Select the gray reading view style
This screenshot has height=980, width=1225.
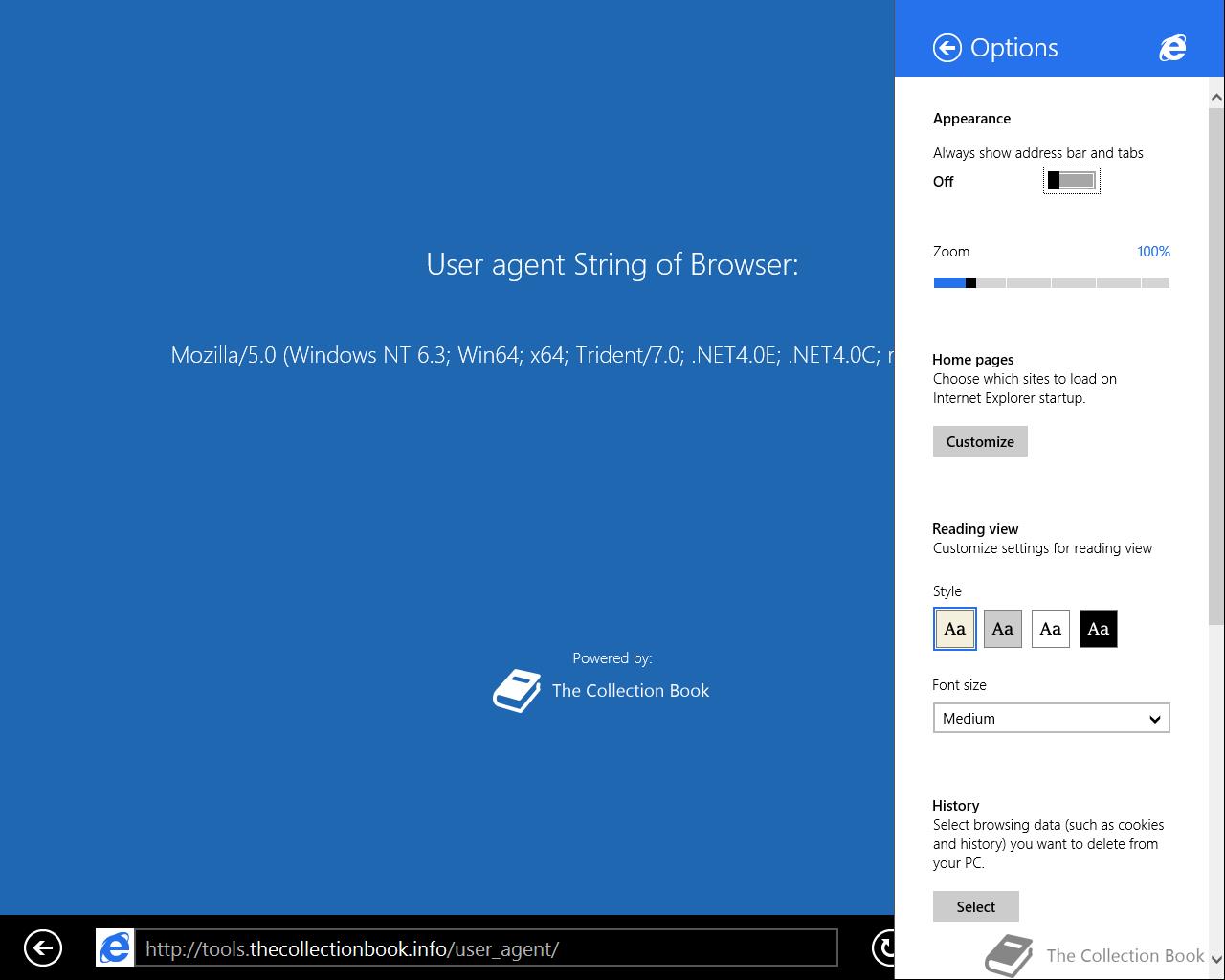[1003, 629]
